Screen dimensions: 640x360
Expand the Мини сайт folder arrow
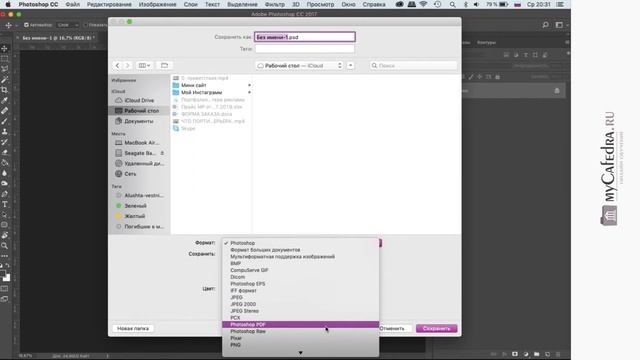[x=249, y=85]
